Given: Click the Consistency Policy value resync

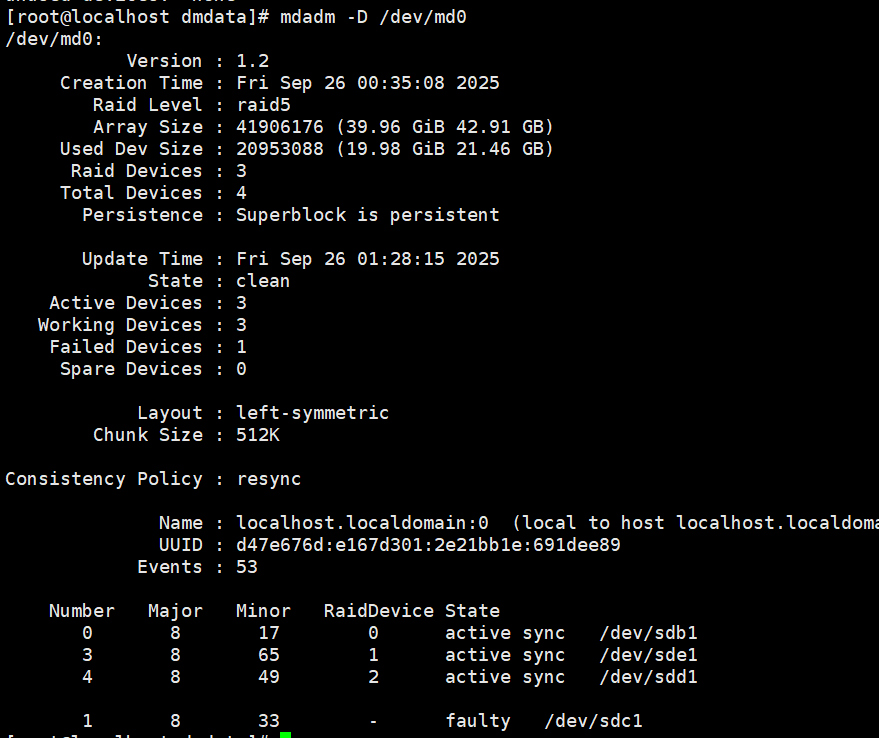Looking at the screenshot, I should coord(269,479).
